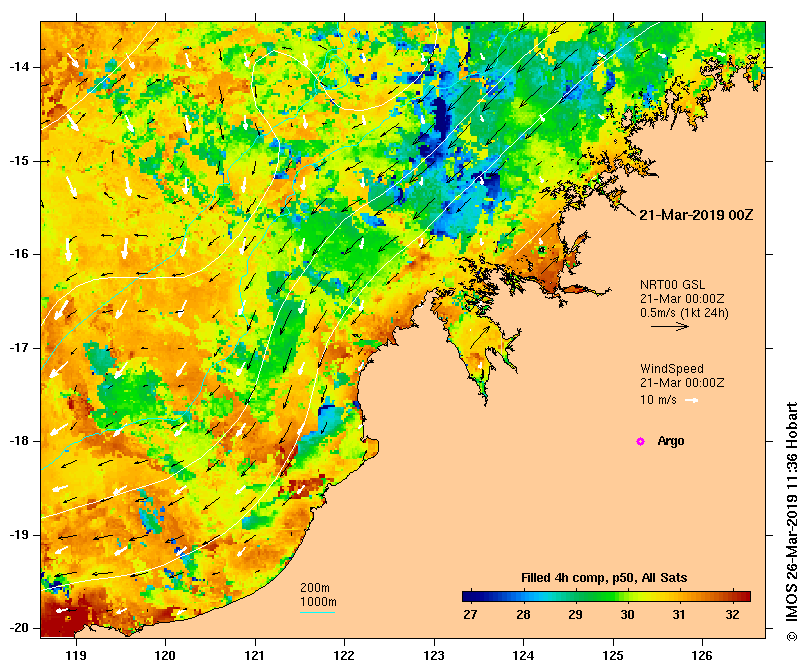Click the black 0.5m/s current reference arrow
The image size is (809, 672).
click(670, 326)
